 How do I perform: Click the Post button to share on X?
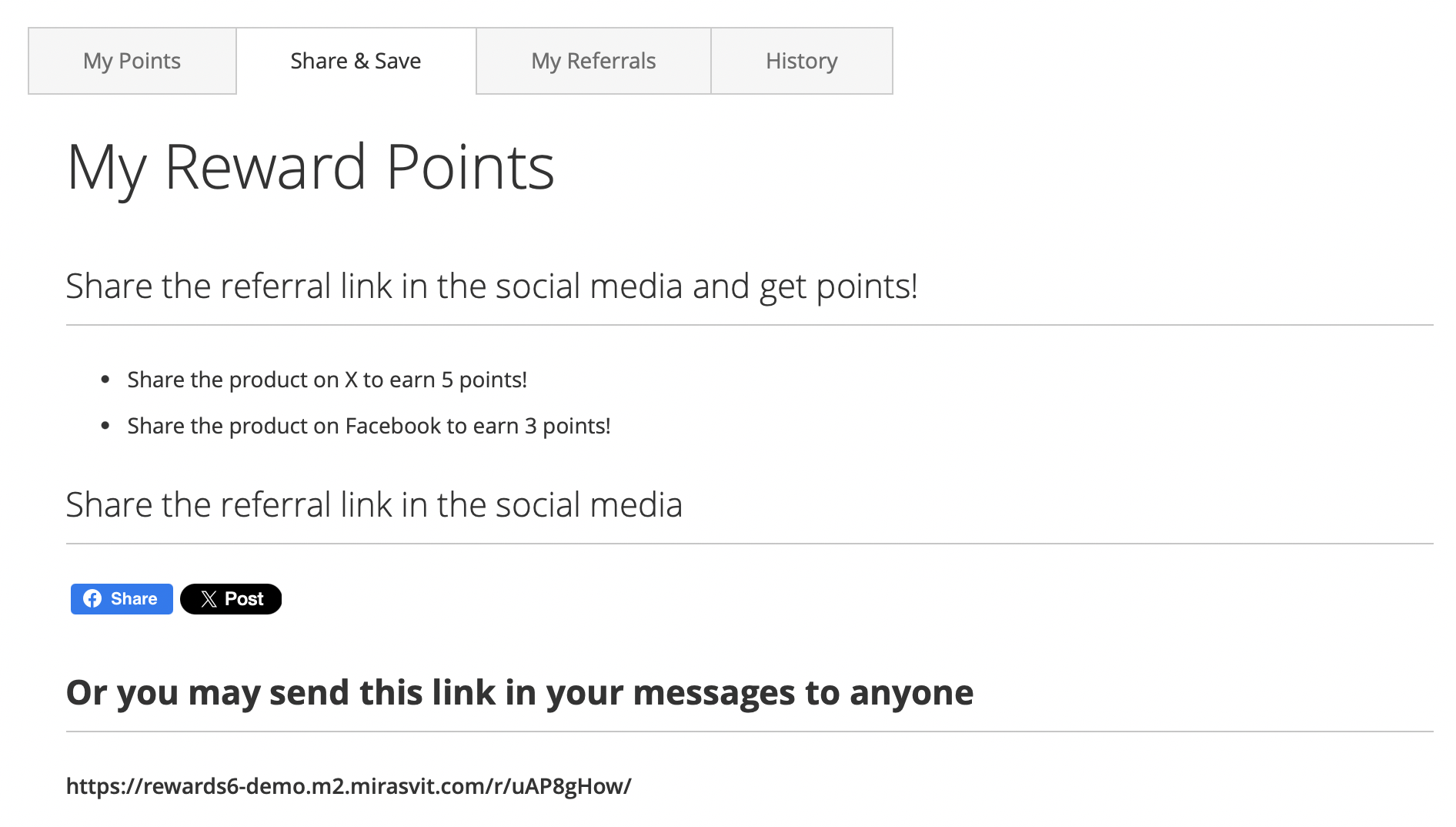[x=231, y=598]
